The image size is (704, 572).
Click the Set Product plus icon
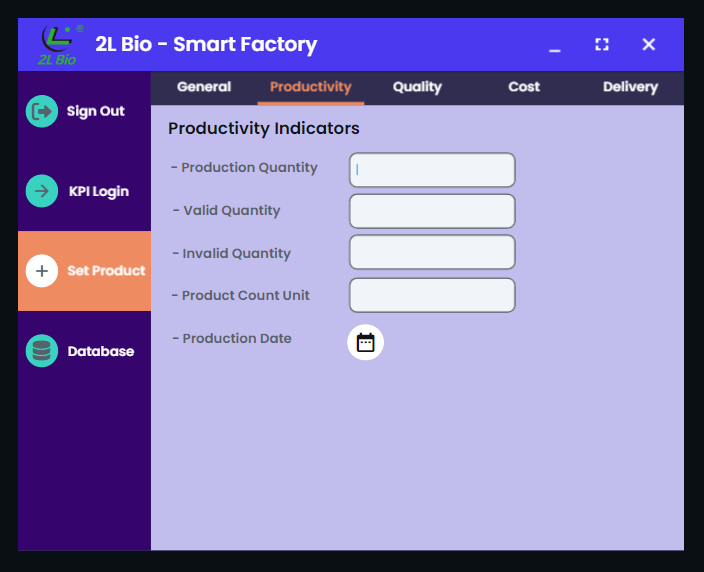click(42, 271)
